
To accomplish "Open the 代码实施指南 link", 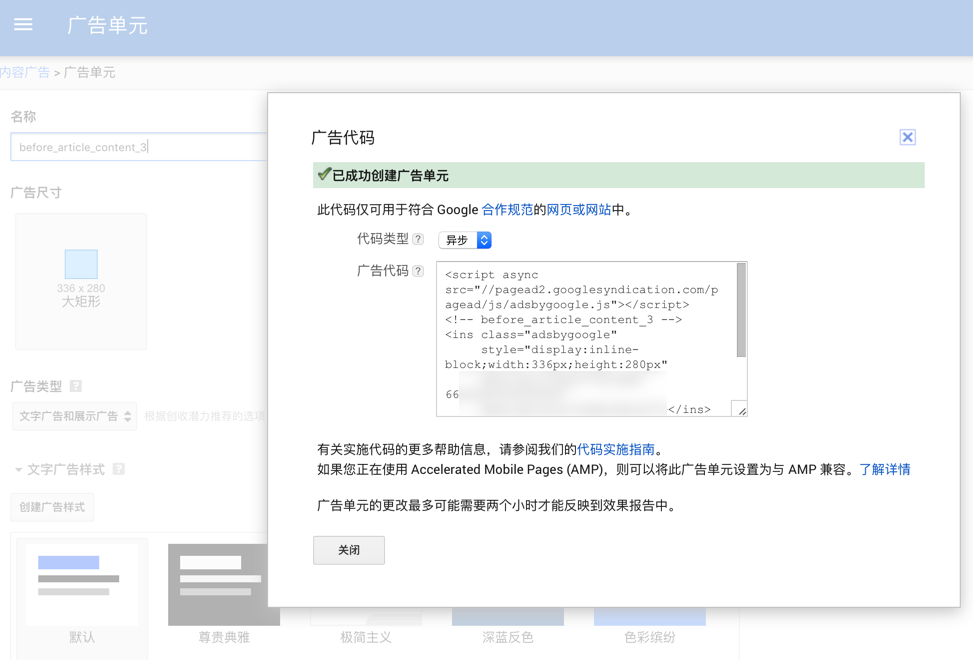I will click(616, 449).
